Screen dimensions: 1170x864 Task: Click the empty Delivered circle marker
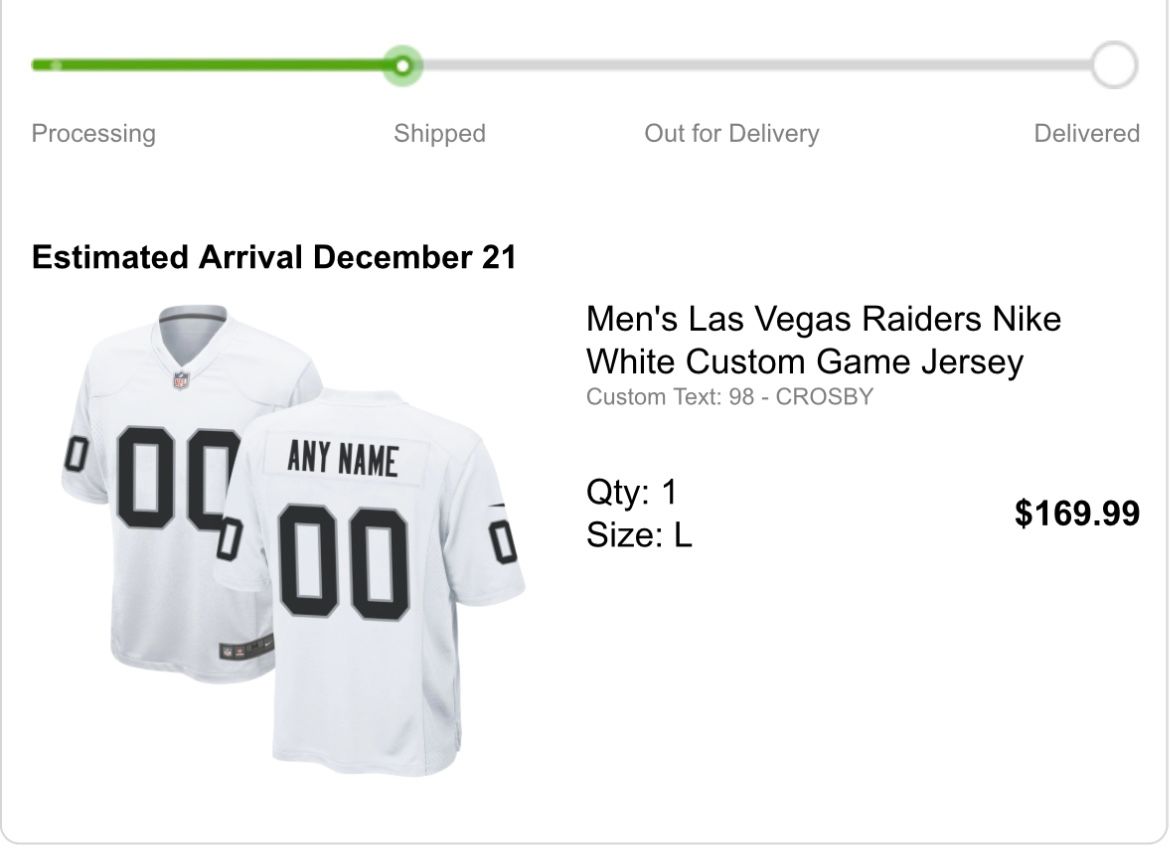click(1113, 66)
